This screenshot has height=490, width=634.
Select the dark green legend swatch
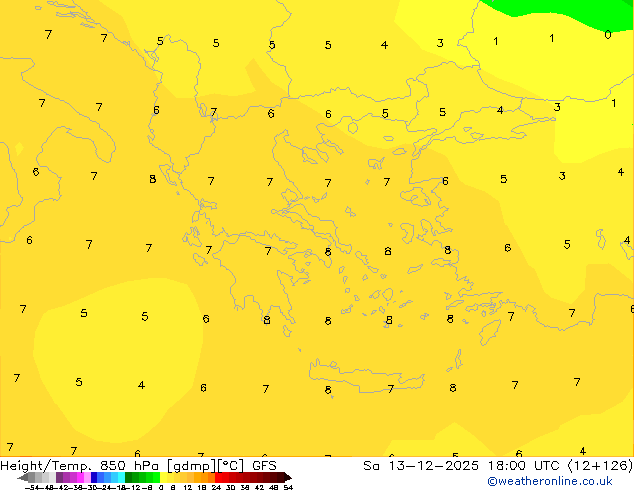[129, 478]
